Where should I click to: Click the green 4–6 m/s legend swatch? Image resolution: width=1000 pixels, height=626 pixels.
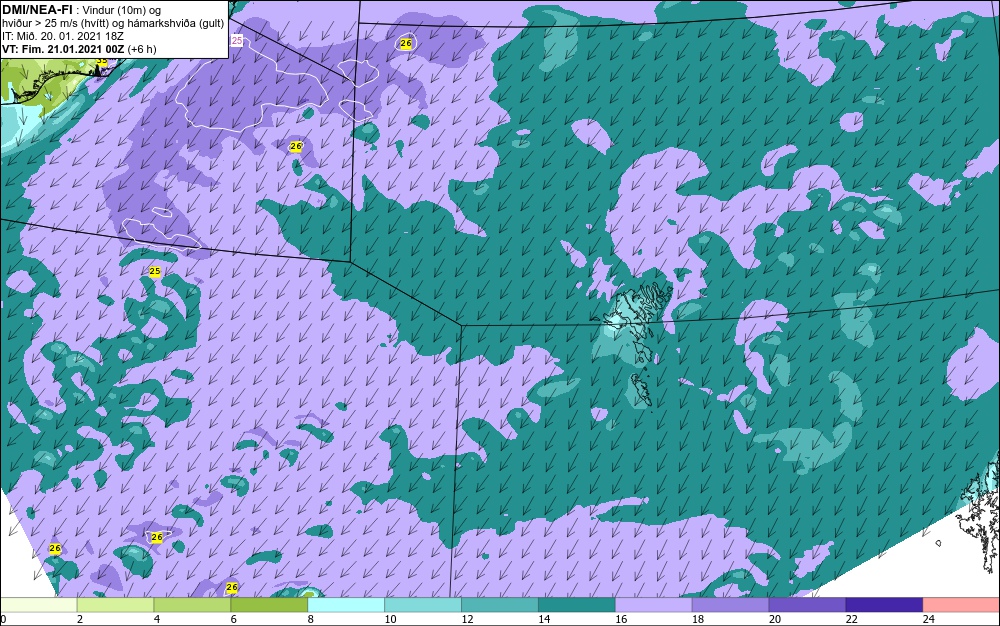click(192, 605)
